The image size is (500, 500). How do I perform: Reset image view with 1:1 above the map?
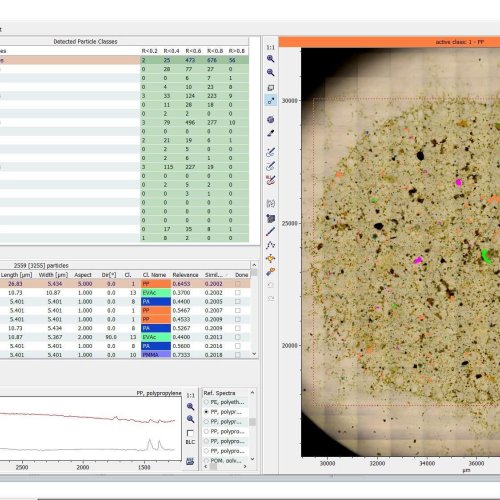[x=270, y=47]
